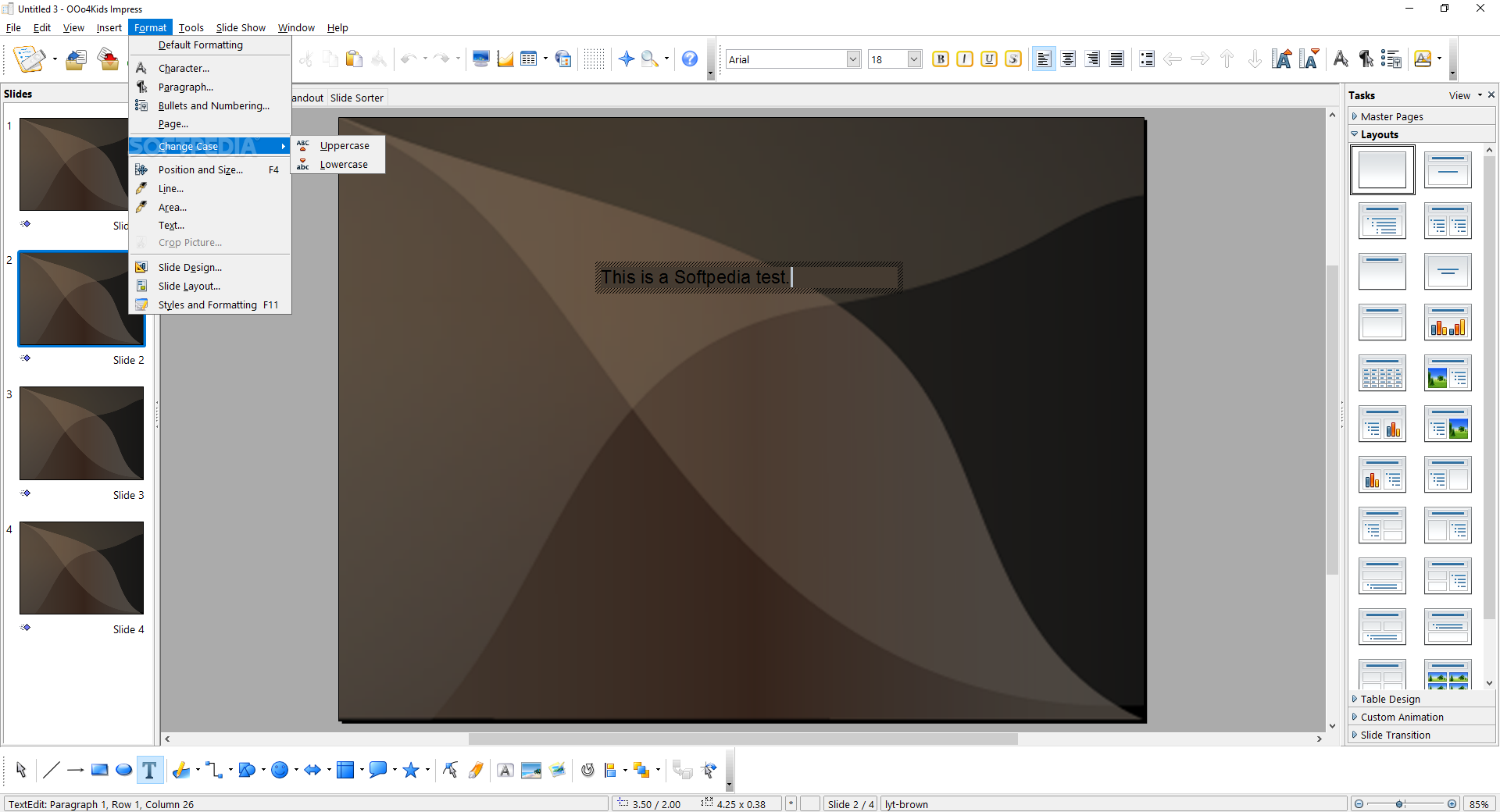Open the Fontwork Gallery
The height and width of the screenshot is (812, 1500).
pyautogui.click(x=505, y=770)
